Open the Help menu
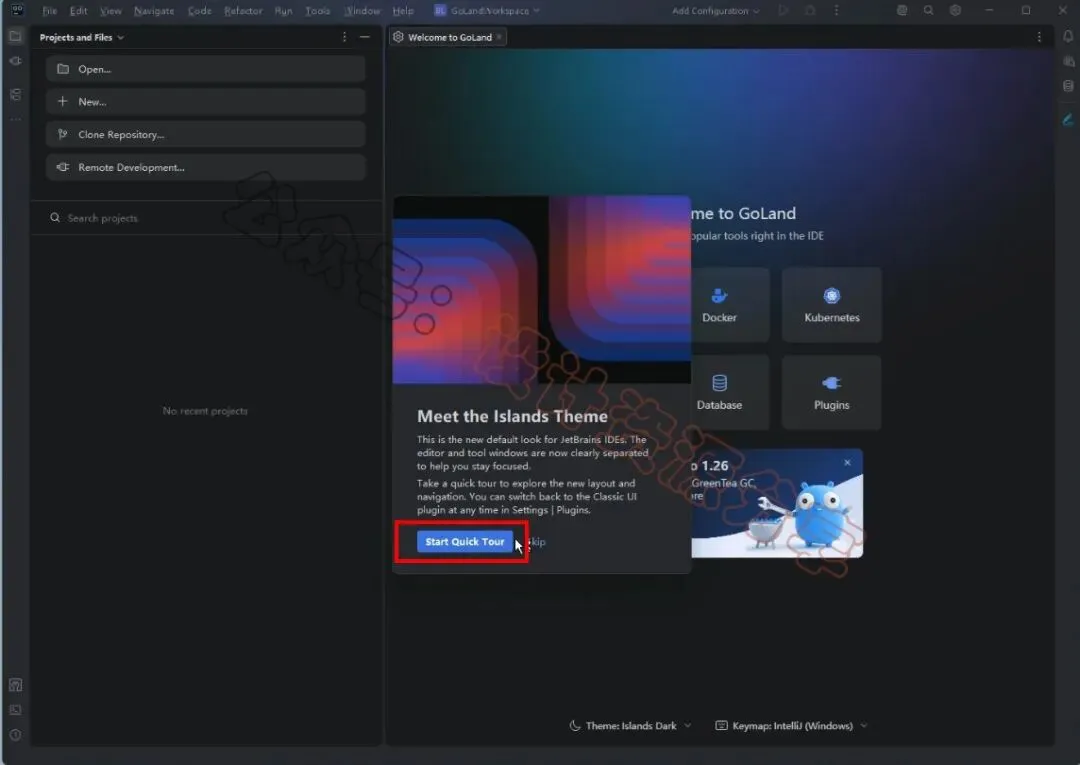This screenshot has height=765, width=1080. pos(403,10)
